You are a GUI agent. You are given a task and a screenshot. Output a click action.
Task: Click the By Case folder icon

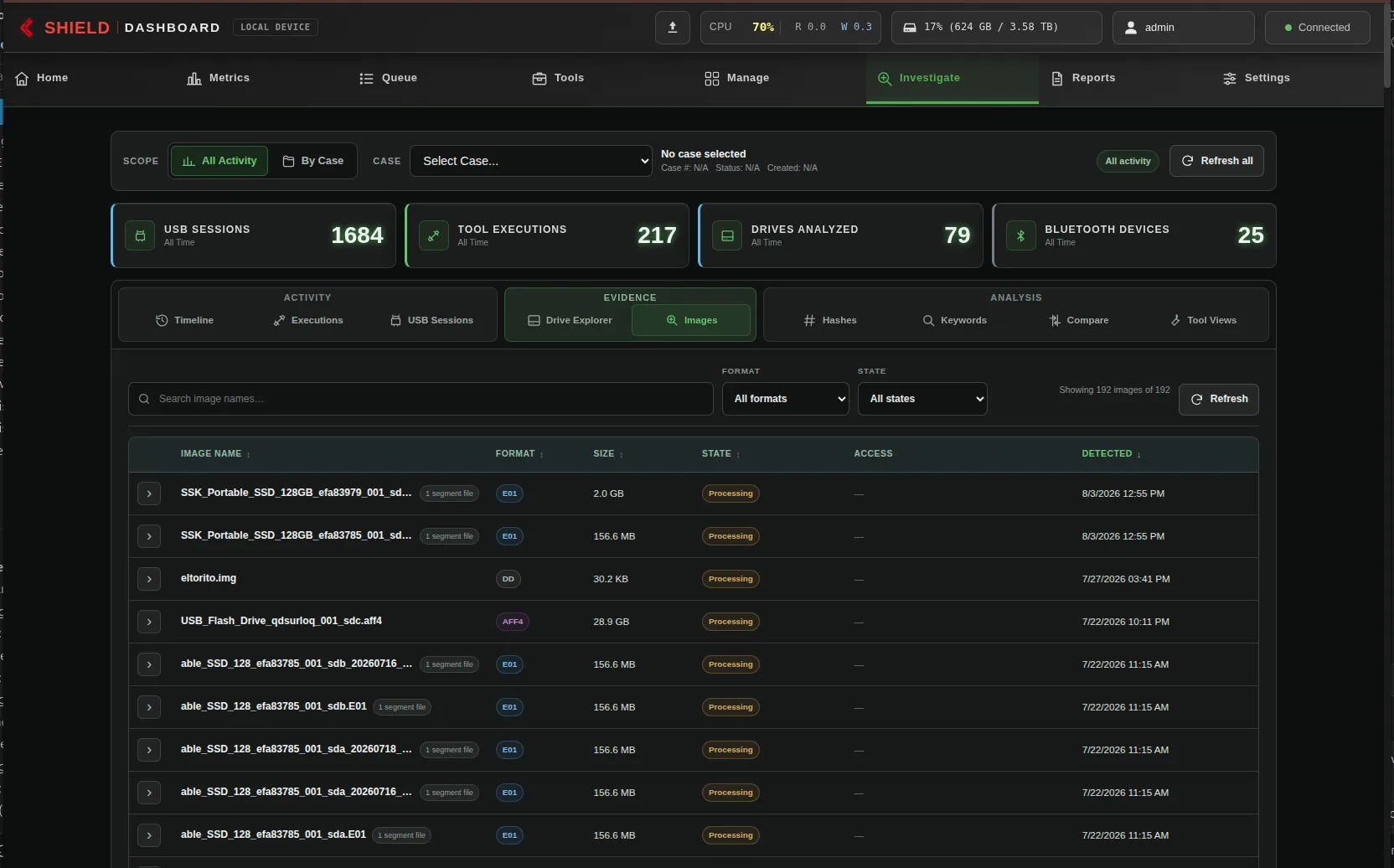(288, 161)
